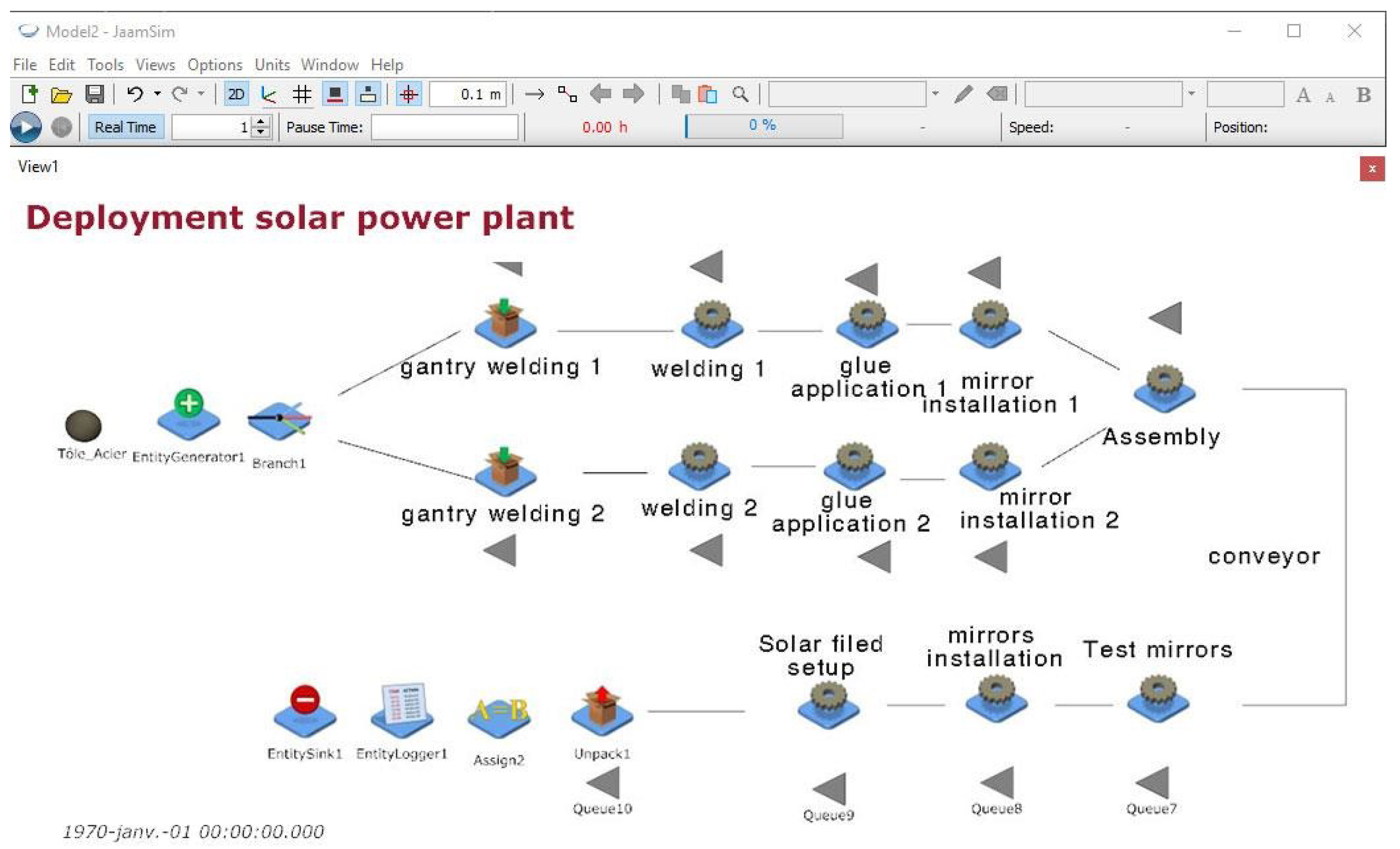Click the Save floppy disk icon
The width and height of the screenshot is (1400, 849).
[94, 94]
